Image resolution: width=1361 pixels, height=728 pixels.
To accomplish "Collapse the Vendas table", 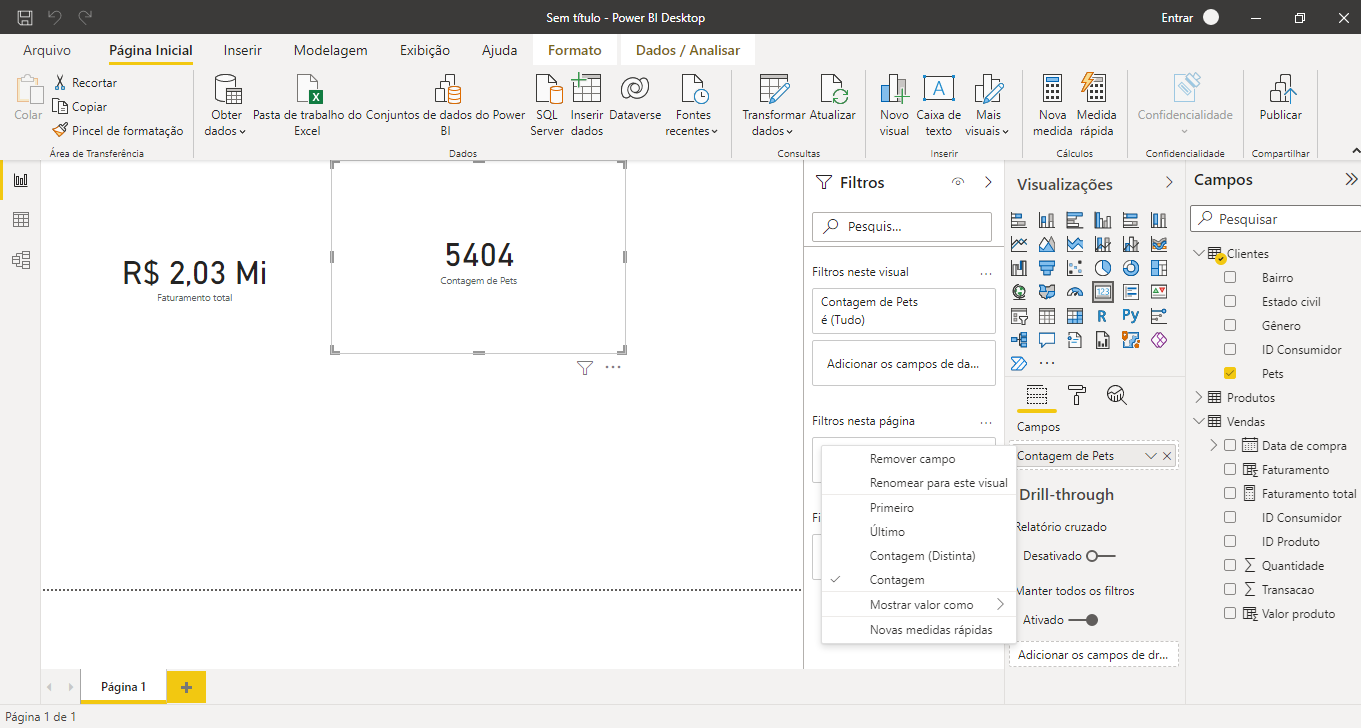I will [x=1198, y=421].
